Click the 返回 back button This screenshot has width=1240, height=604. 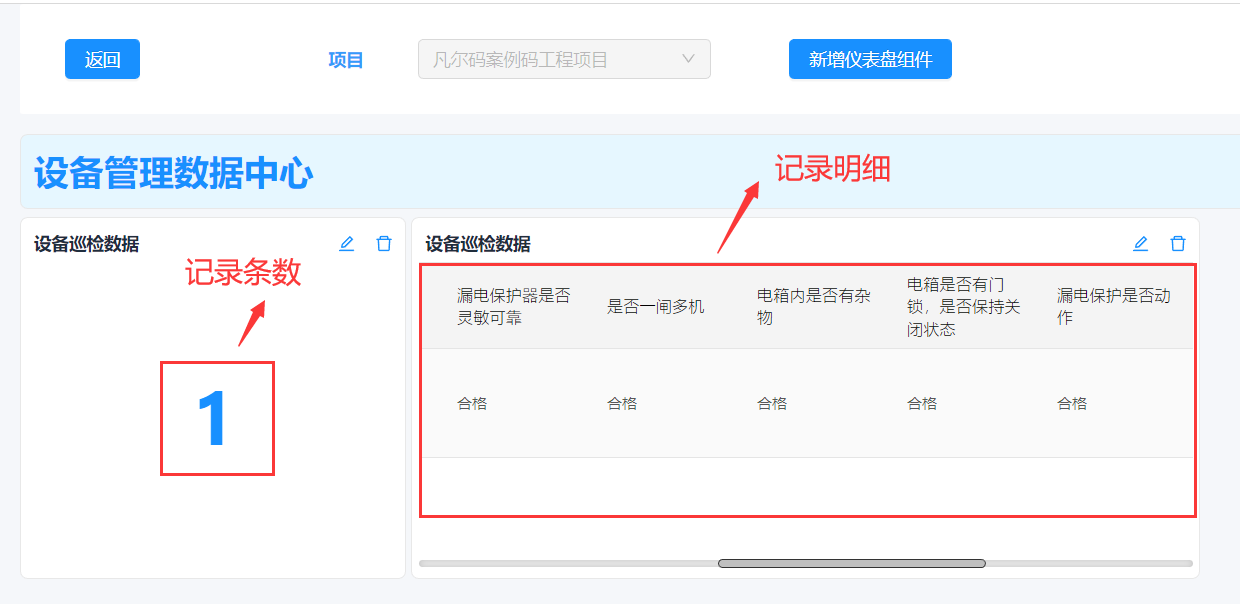(102, 59)
